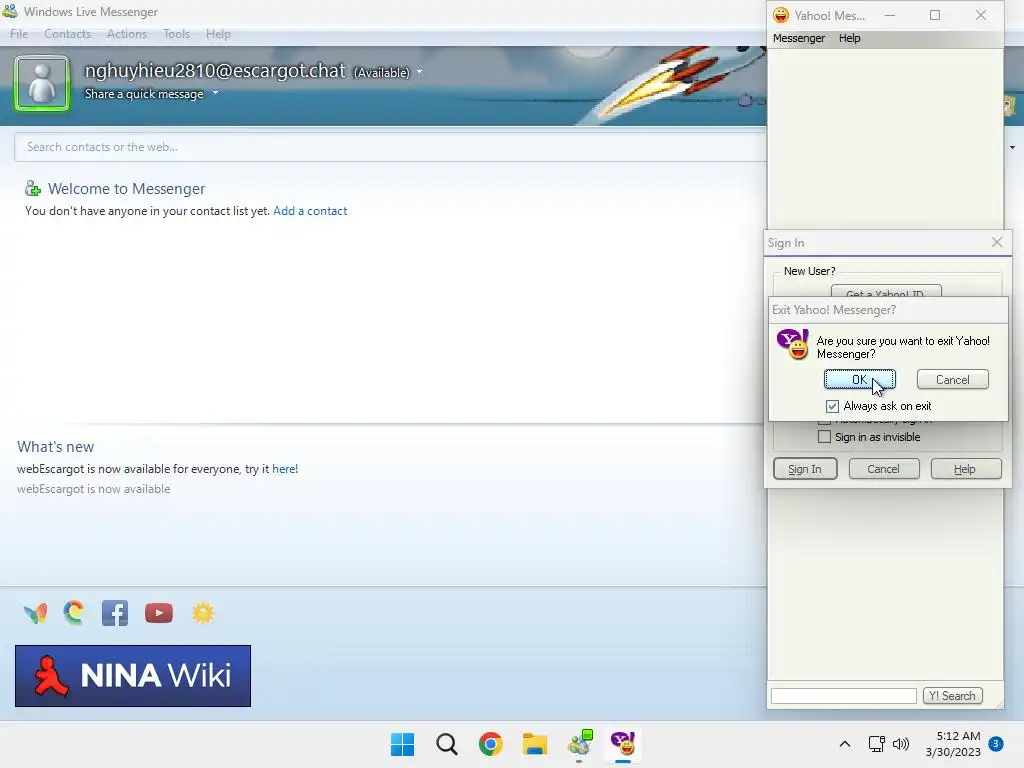Screen dimensions: 1024x768
Task: Open the Facebook icon in Messenger
Action: (x=115, y=613)
